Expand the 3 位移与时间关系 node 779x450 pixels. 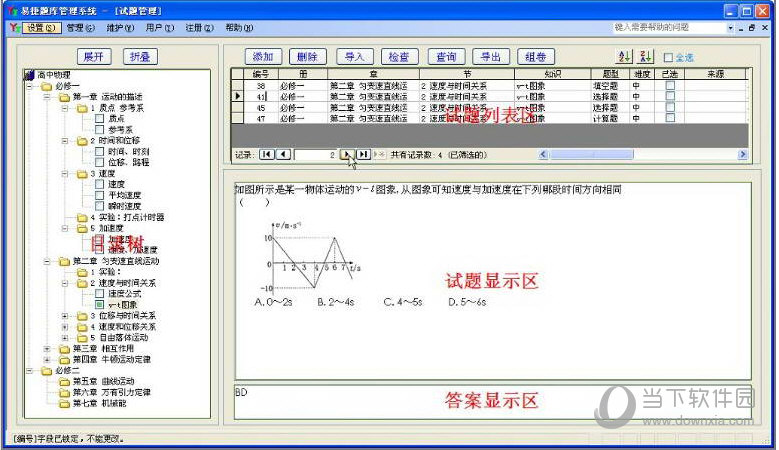65,316
